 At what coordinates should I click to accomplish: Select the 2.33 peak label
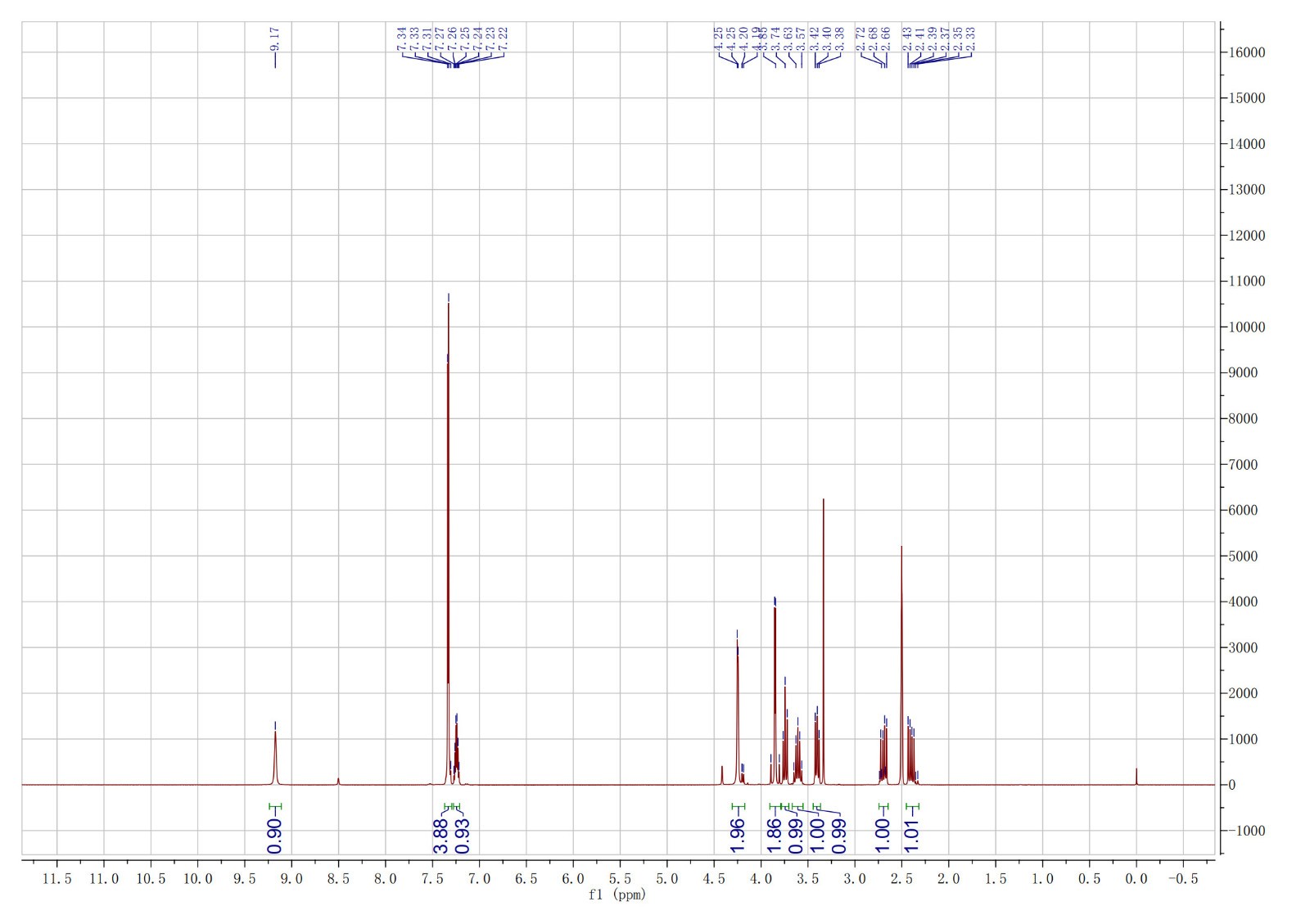pos(970,38)
